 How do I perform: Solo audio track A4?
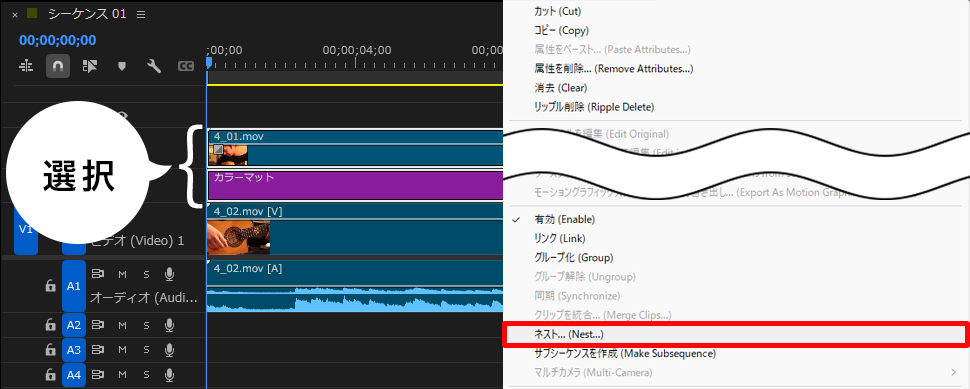[147, 375]
